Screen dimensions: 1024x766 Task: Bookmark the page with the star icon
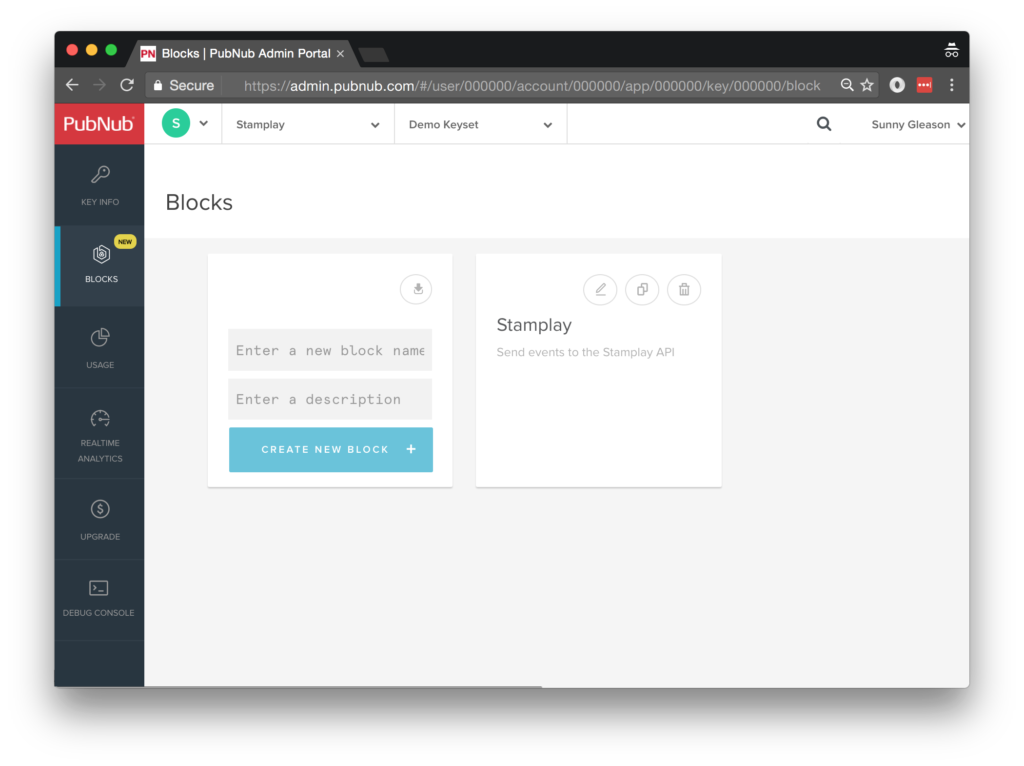click(868, 85)
